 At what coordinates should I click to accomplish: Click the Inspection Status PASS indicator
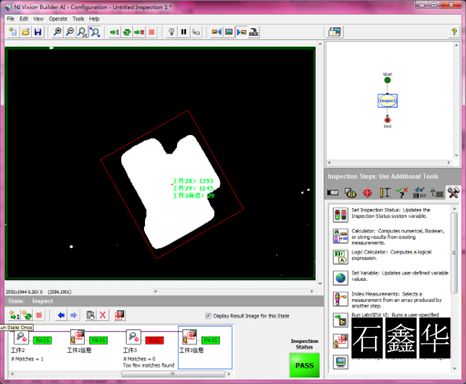click(305, 365)
